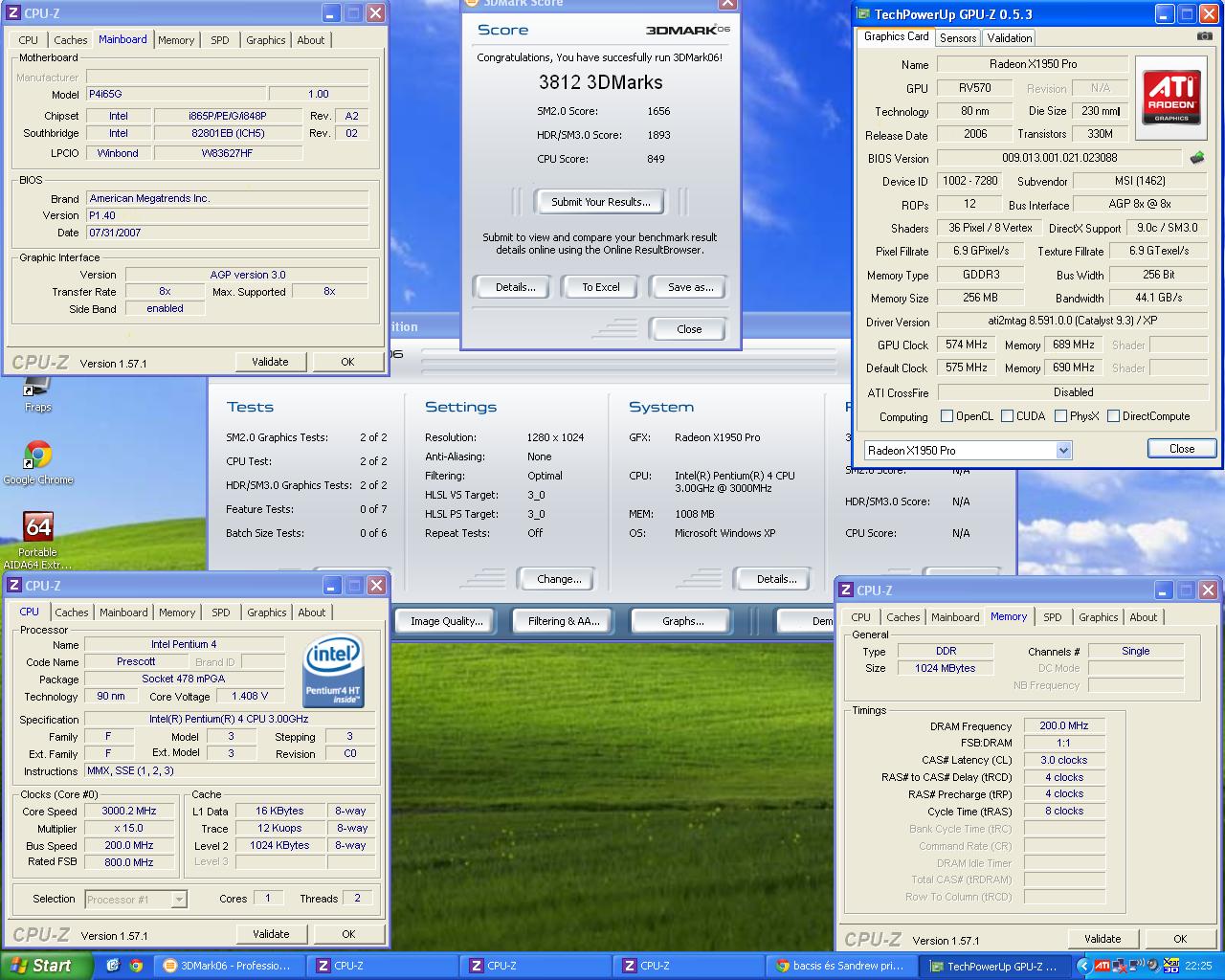1225x980 pixels.
Task: Click the GPU-Z screenshot camera icon
Action: [1204, 37]
